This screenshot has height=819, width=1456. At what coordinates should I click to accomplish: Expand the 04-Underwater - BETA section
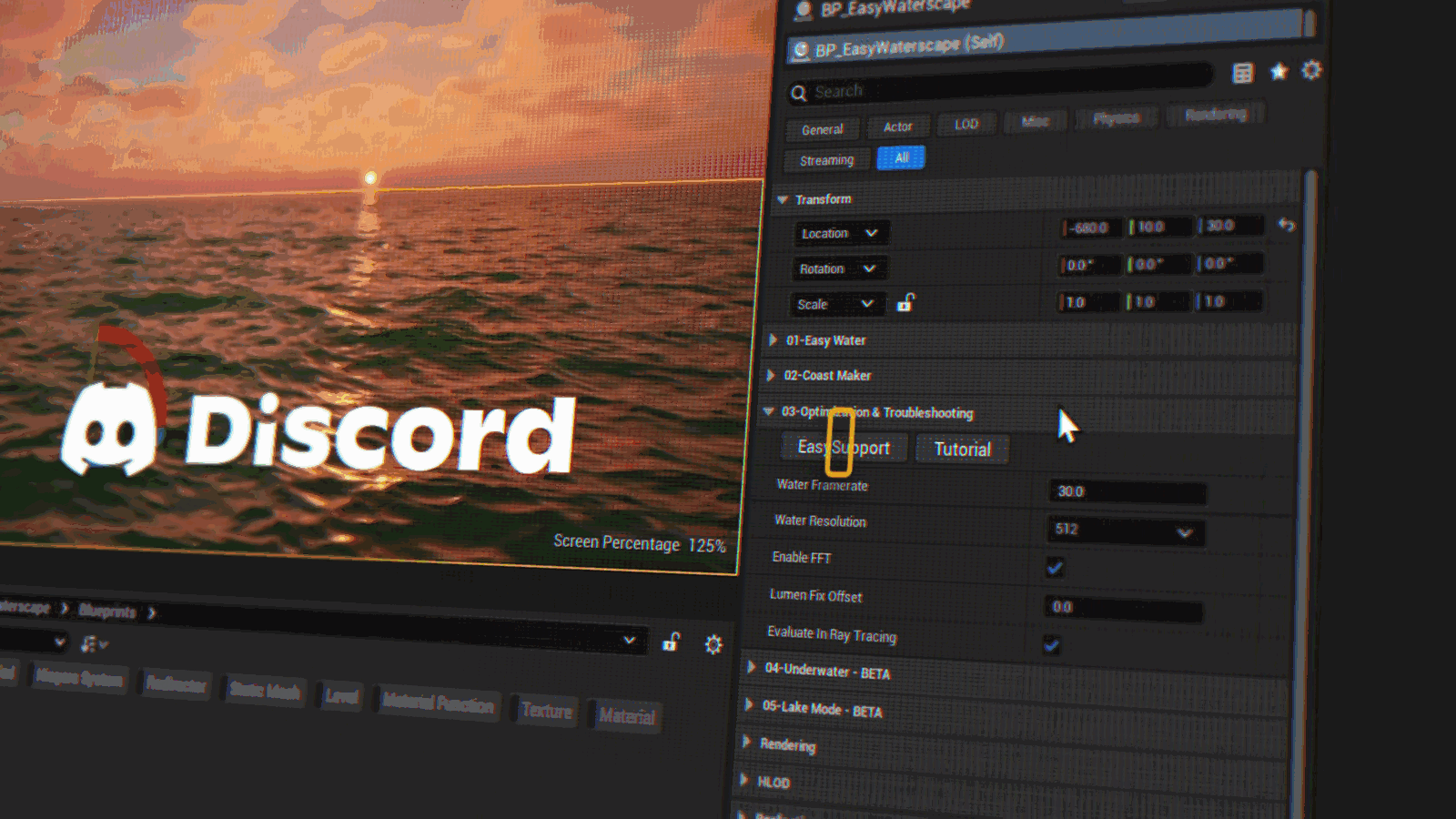pos(752,667)
